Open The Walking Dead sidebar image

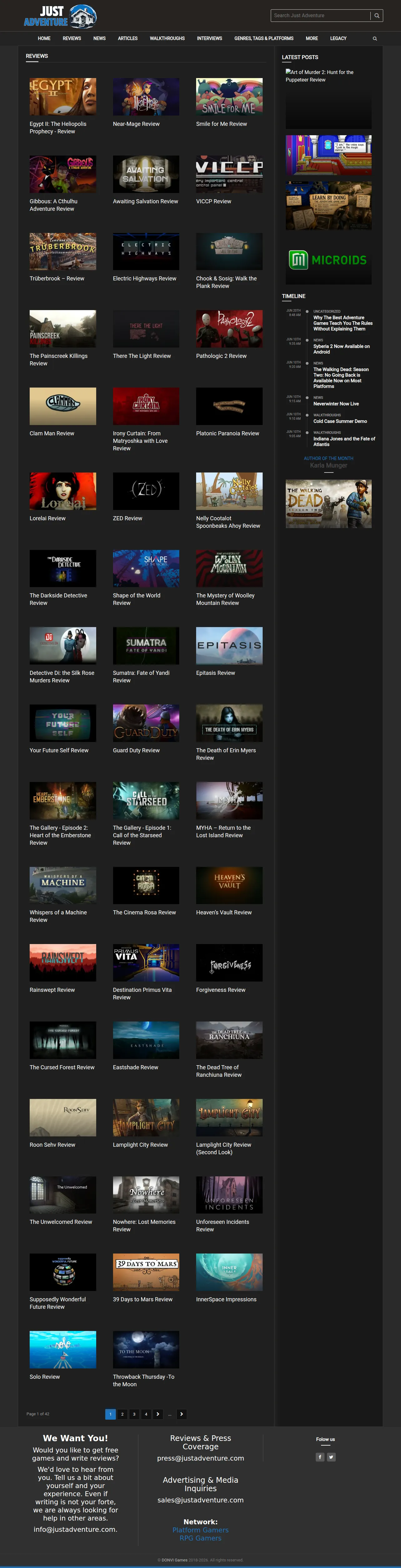pyautogui.click(x=329, y=503)
